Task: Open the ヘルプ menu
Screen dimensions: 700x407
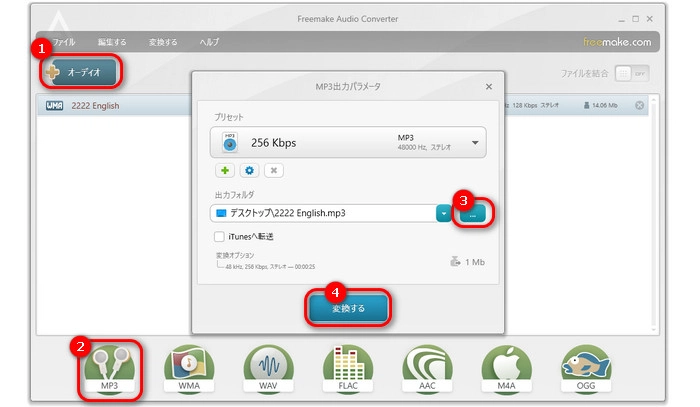Action: pyautogui.click(x=208, y=42)
